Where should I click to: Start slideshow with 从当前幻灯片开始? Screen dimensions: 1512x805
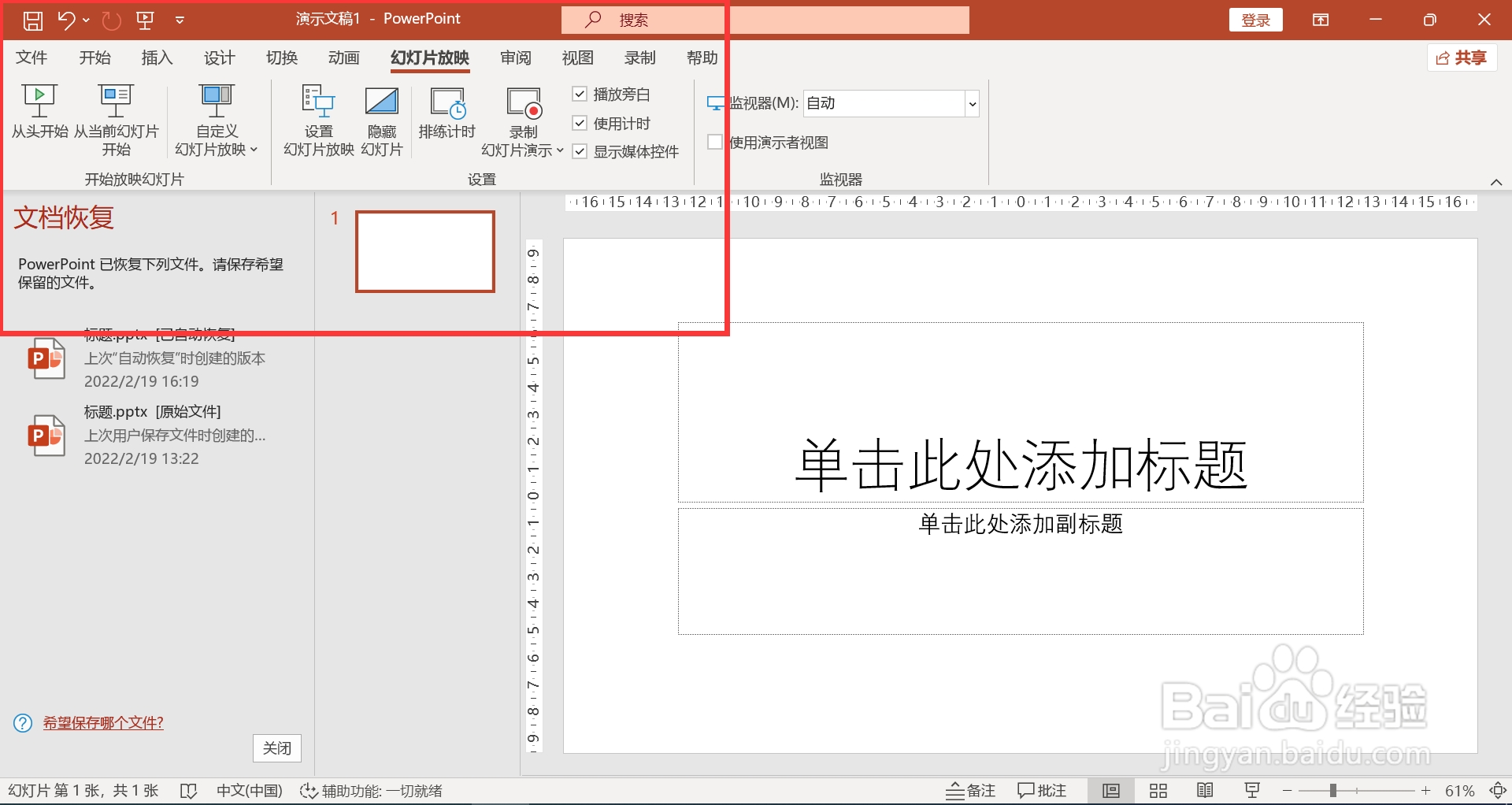[117, 120]
